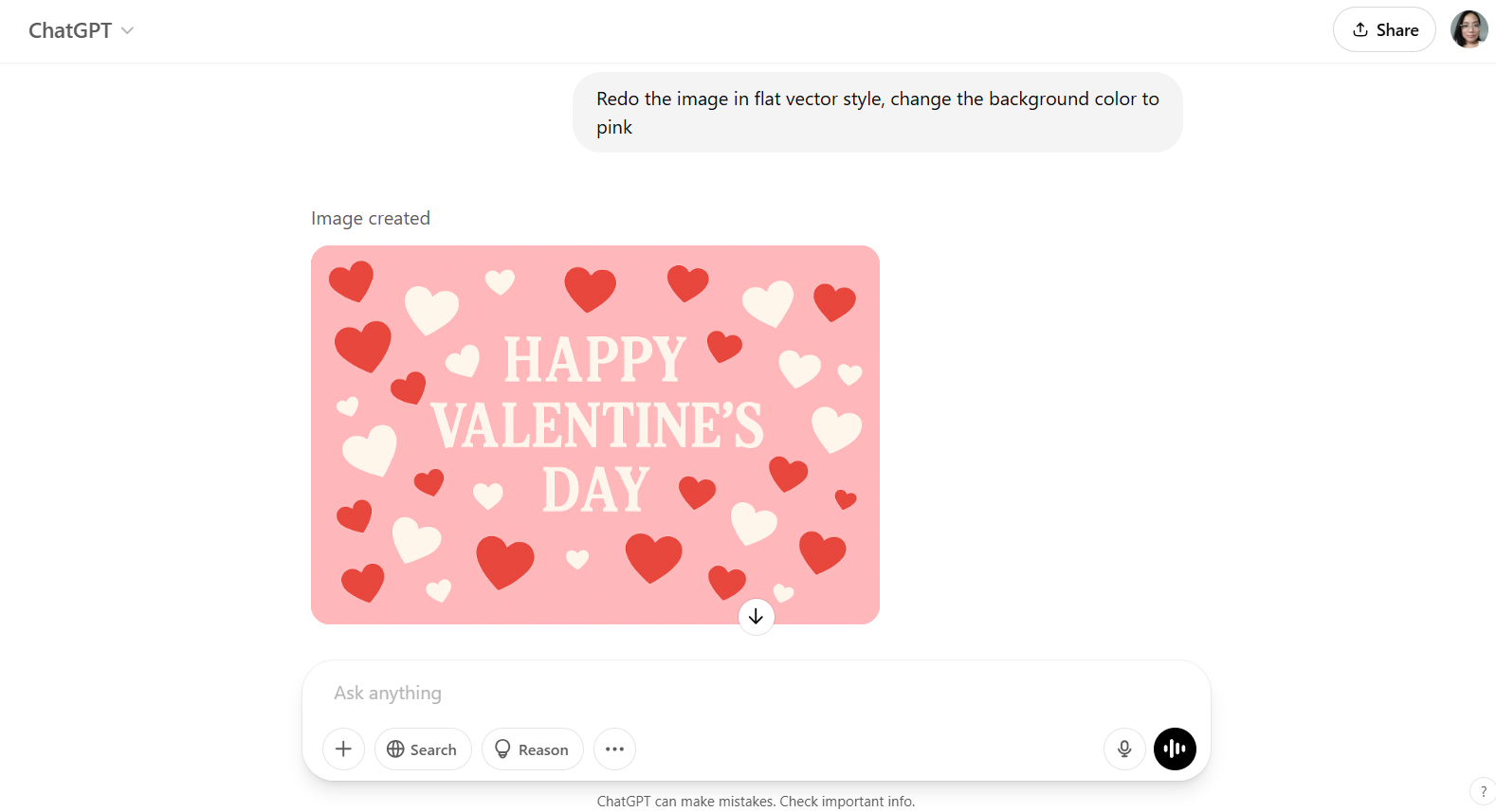Focus the Ask anything input field

coord(756,693)
